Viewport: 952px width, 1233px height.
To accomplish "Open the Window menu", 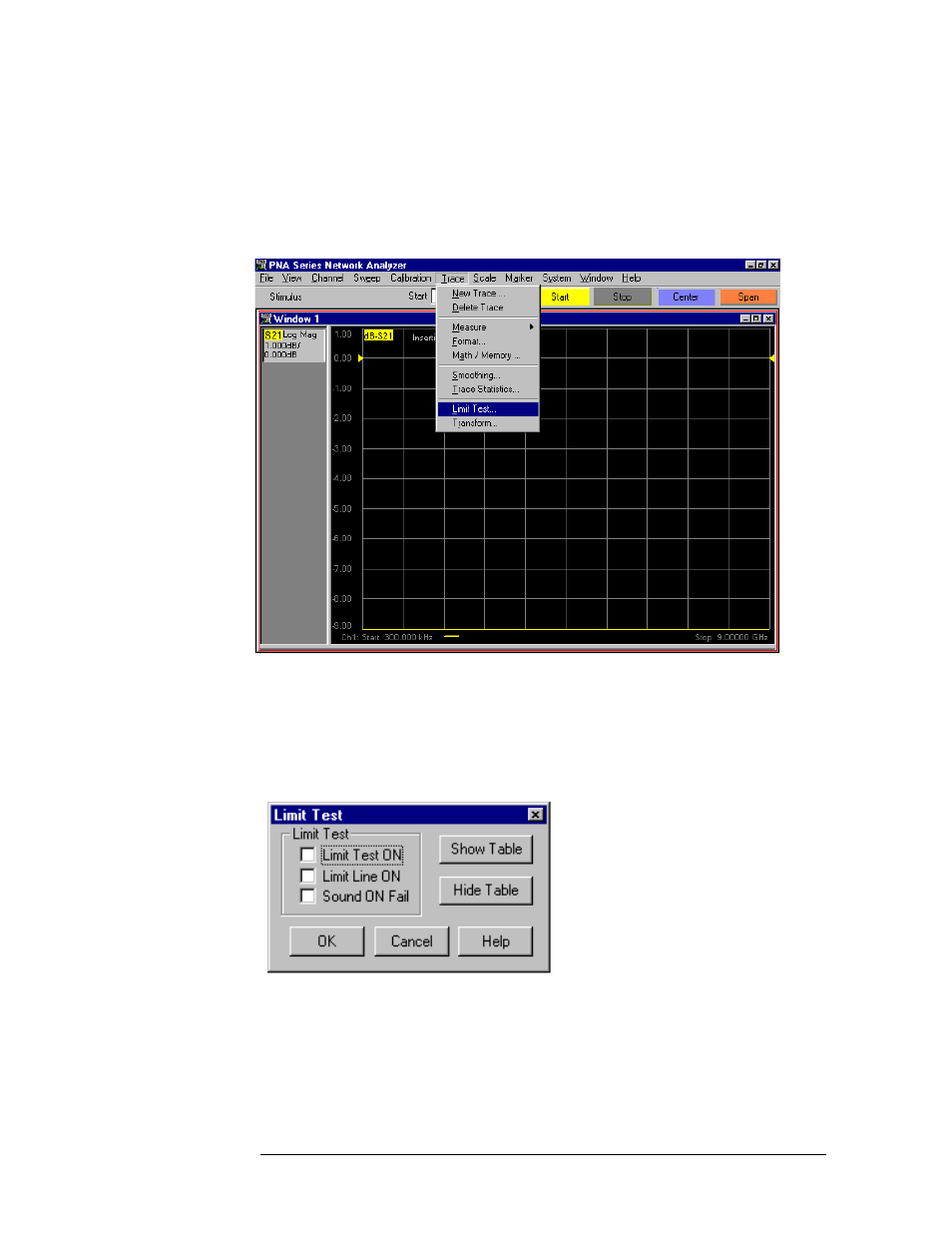I will click(x=597, y=279).
